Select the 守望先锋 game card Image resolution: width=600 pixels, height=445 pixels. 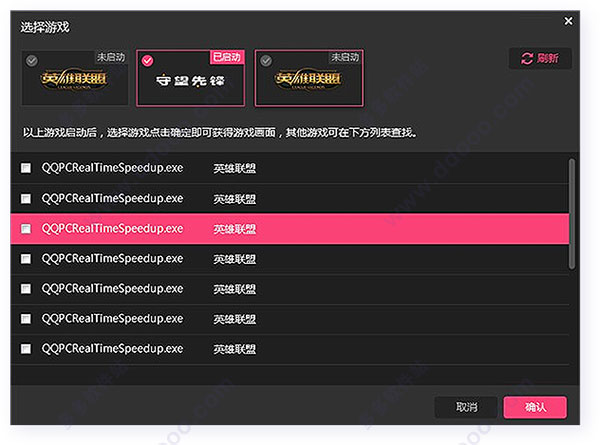click(191, 78)
